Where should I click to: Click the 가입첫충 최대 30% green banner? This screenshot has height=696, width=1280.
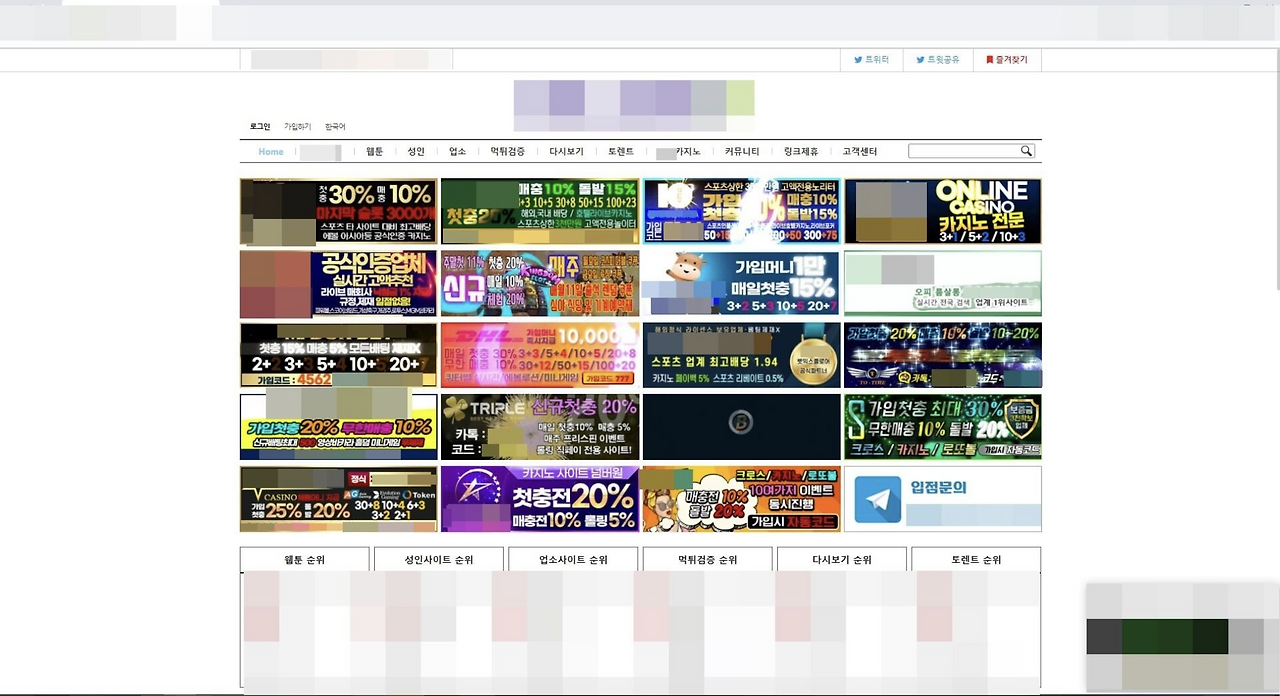pos(943,427)
